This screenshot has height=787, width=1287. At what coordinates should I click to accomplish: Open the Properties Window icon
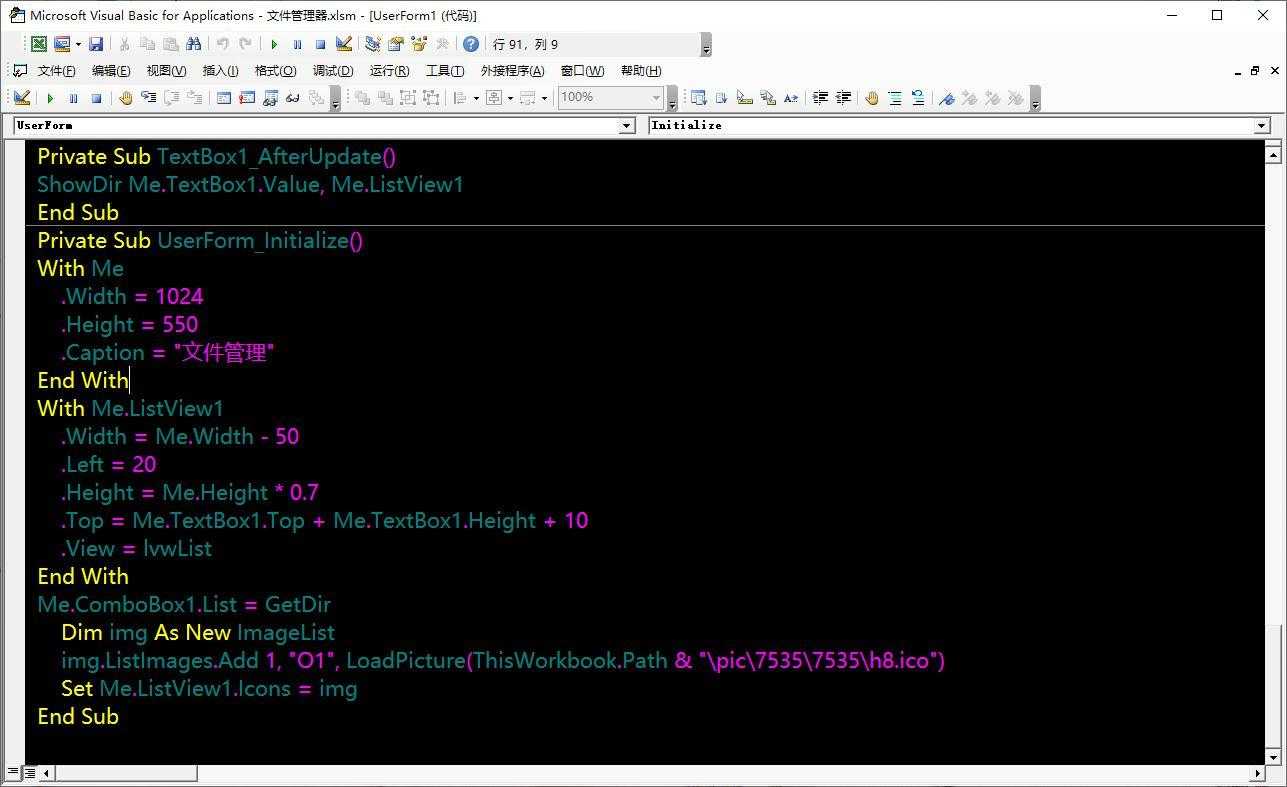(x=396, y=44)
